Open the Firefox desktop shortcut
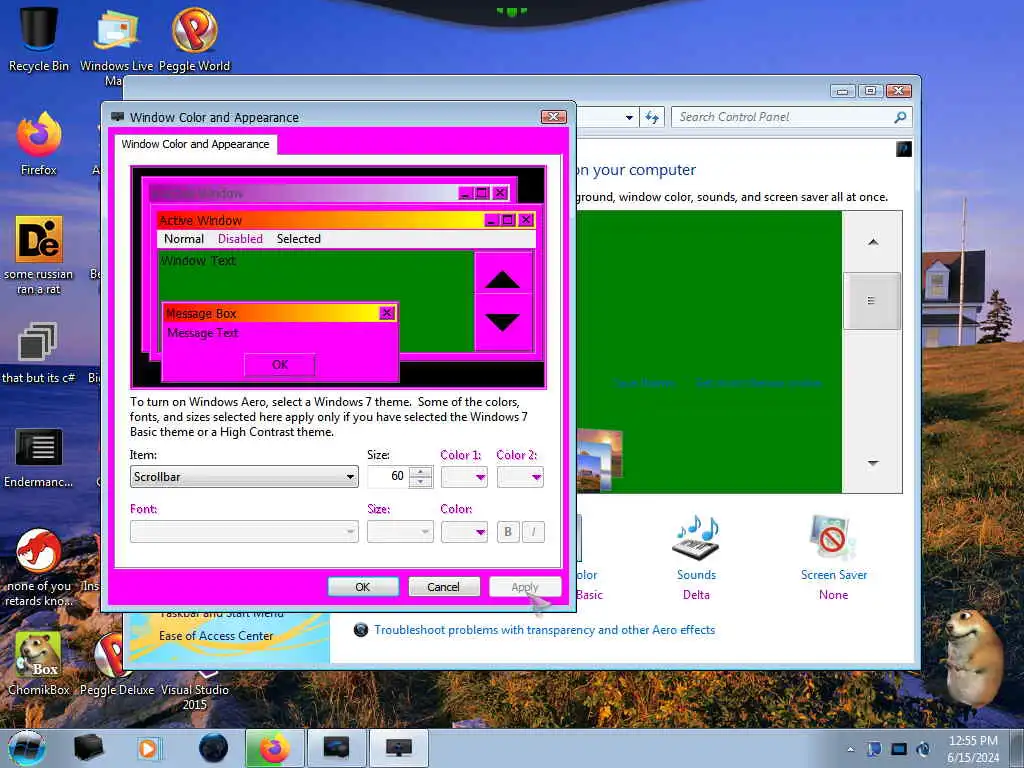1024x768 pixels. point(39,144)
